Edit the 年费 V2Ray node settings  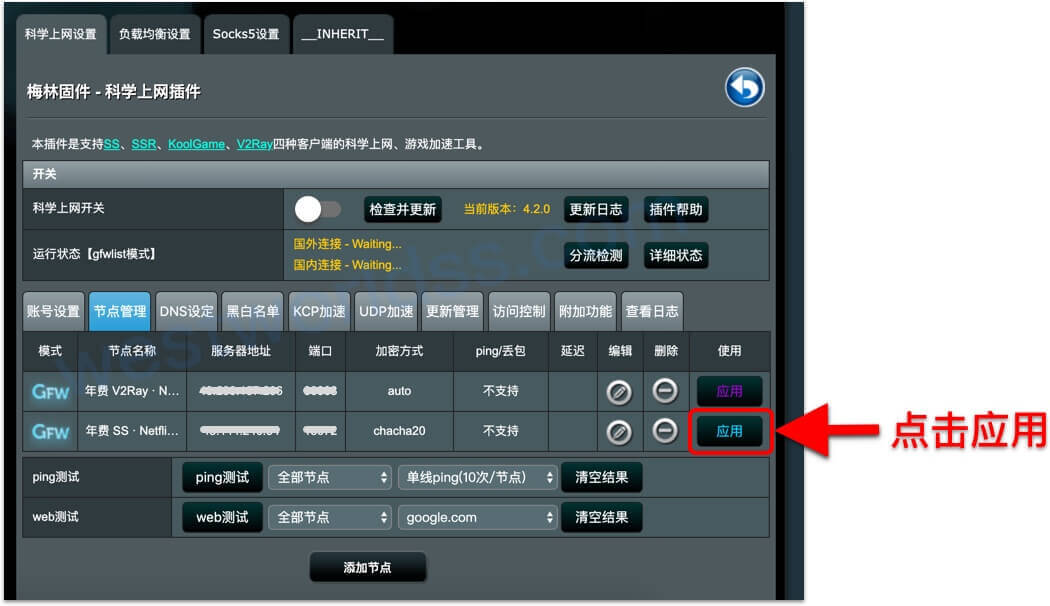[x=620, y=391]
